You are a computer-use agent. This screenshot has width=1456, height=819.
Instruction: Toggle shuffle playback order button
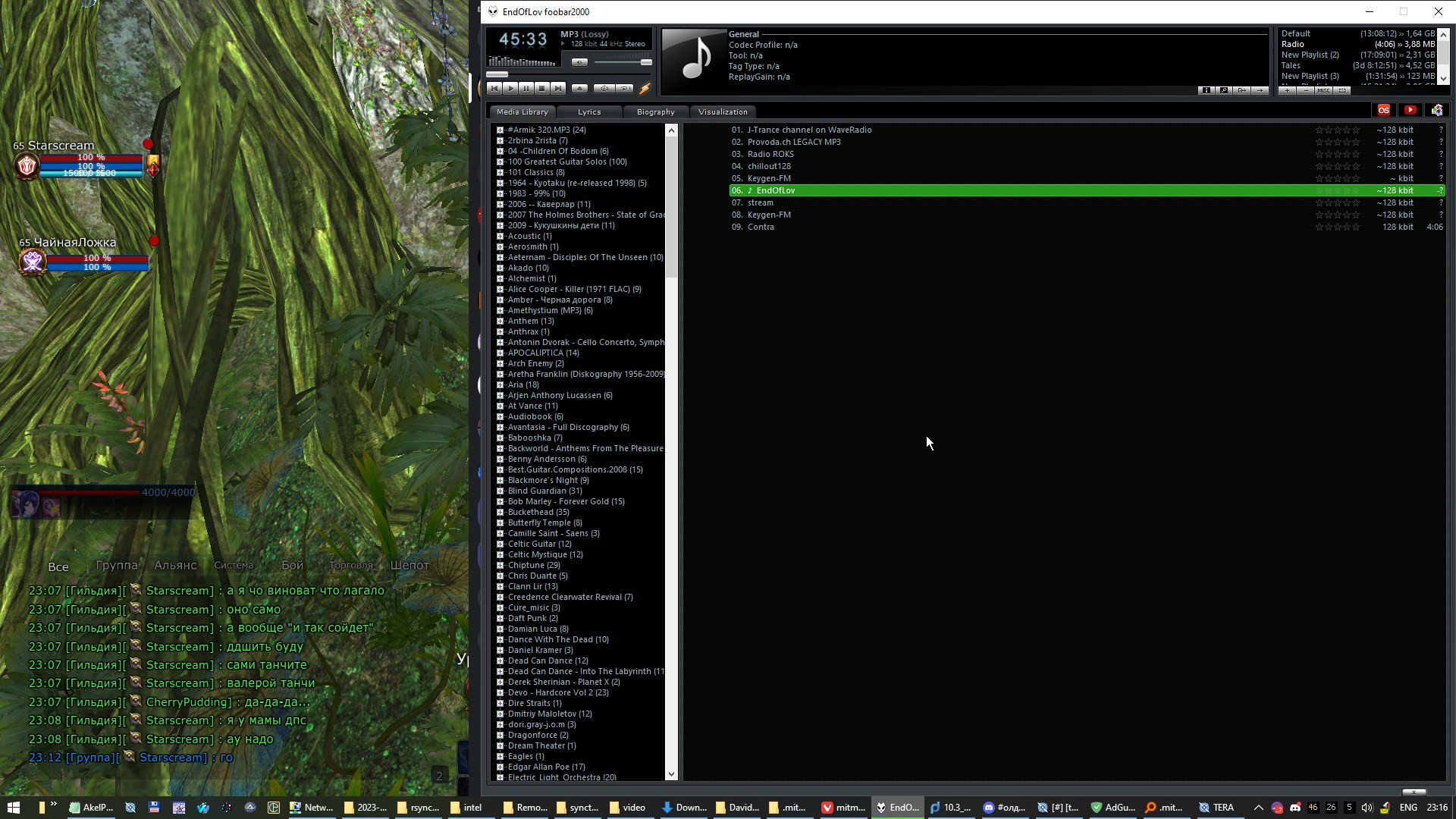[604, 89]
